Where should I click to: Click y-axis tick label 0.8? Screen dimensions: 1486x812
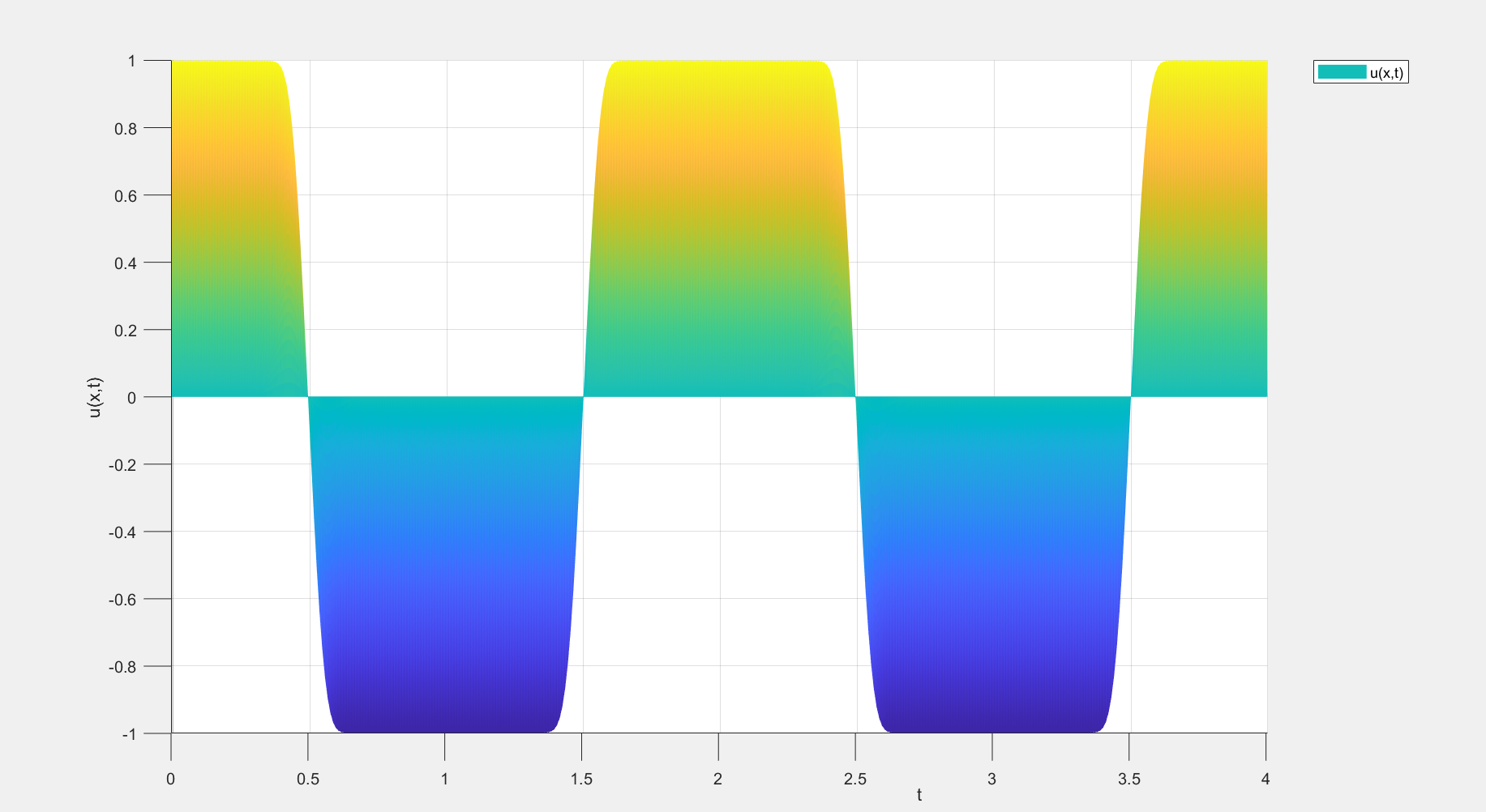(x=126, y=128)
